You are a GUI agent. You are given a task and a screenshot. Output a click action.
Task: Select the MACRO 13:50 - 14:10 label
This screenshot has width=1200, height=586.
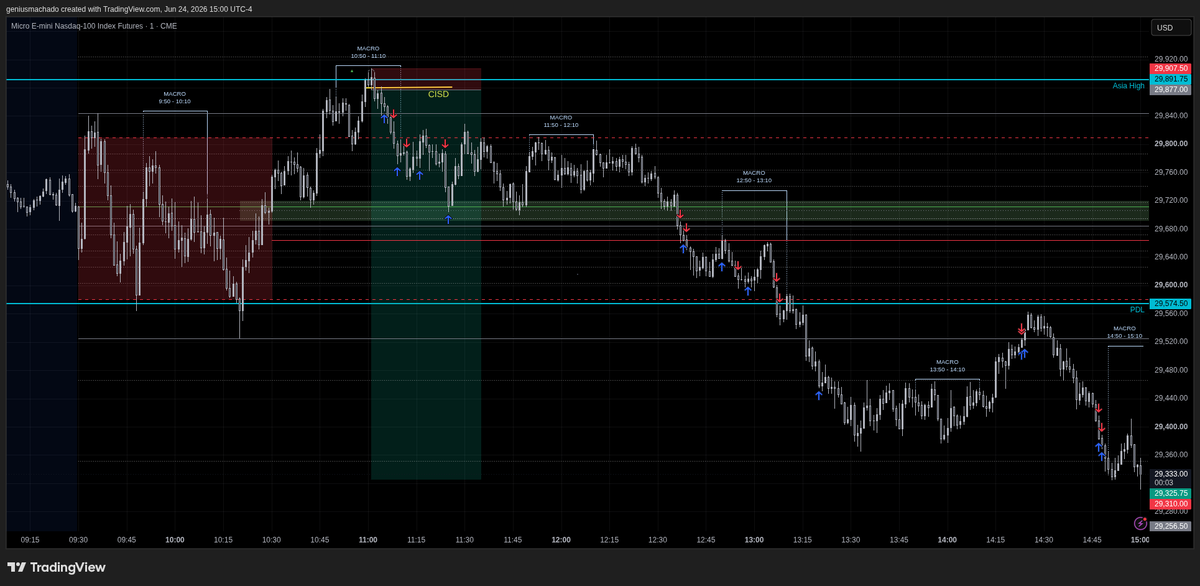pos(947,366)
